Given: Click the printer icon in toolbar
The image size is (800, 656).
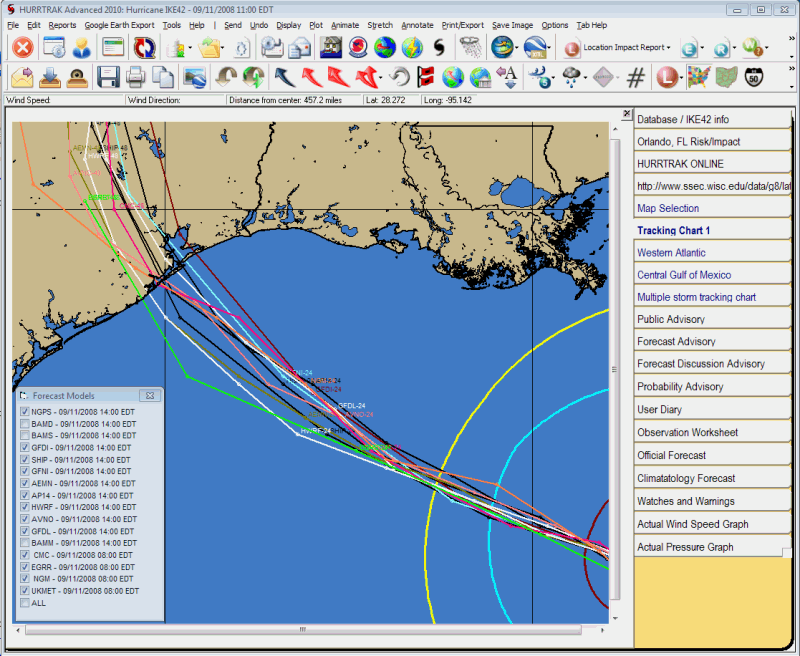Looking at the screenshot, I should pos(135,77).
